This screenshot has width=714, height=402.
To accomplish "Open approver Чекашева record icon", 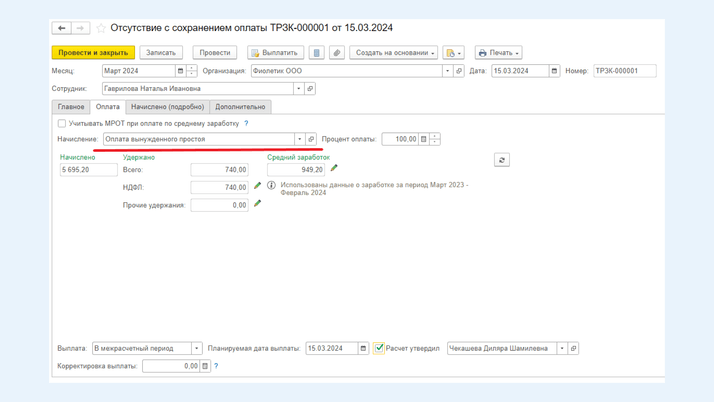I will tap(573, 348).
